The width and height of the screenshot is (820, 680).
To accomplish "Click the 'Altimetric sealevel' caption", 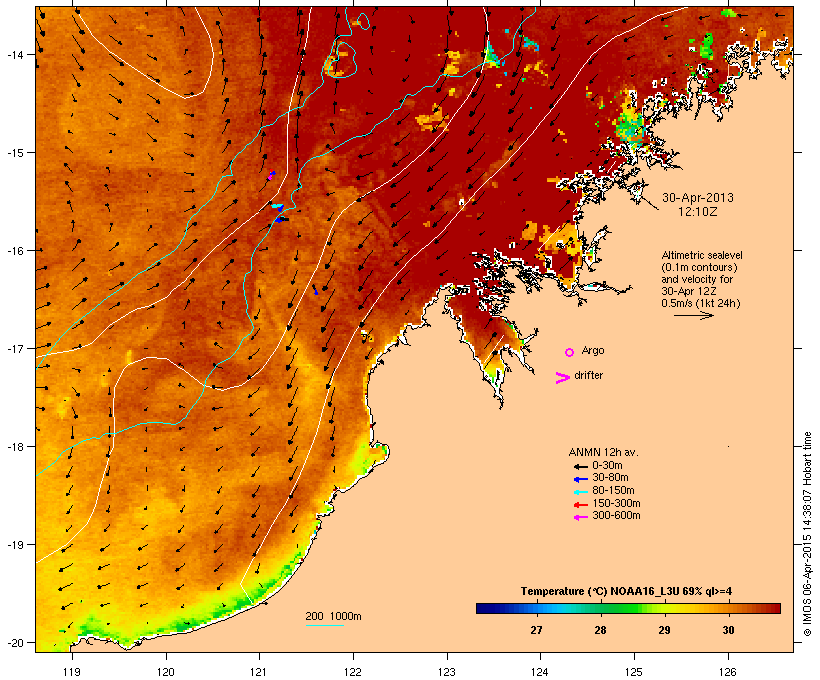I will [x=702, y=255].
